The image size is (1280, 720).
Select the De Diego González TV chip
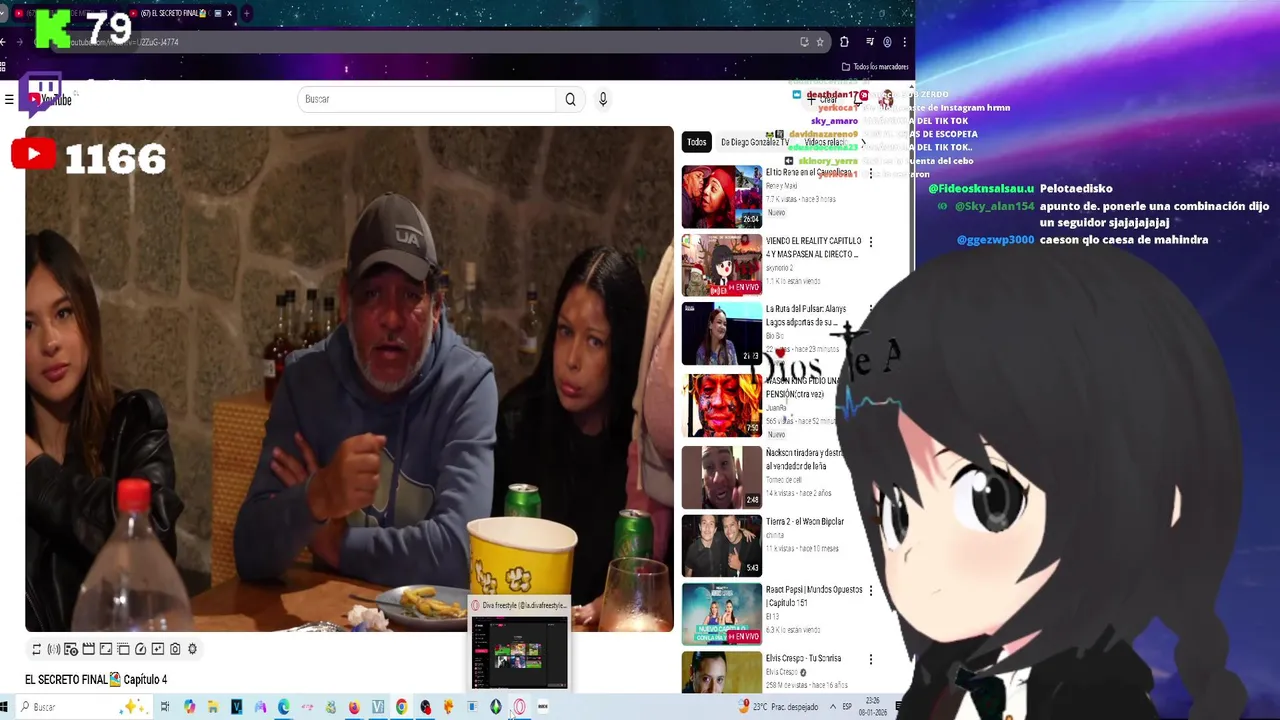coord(754,142)
